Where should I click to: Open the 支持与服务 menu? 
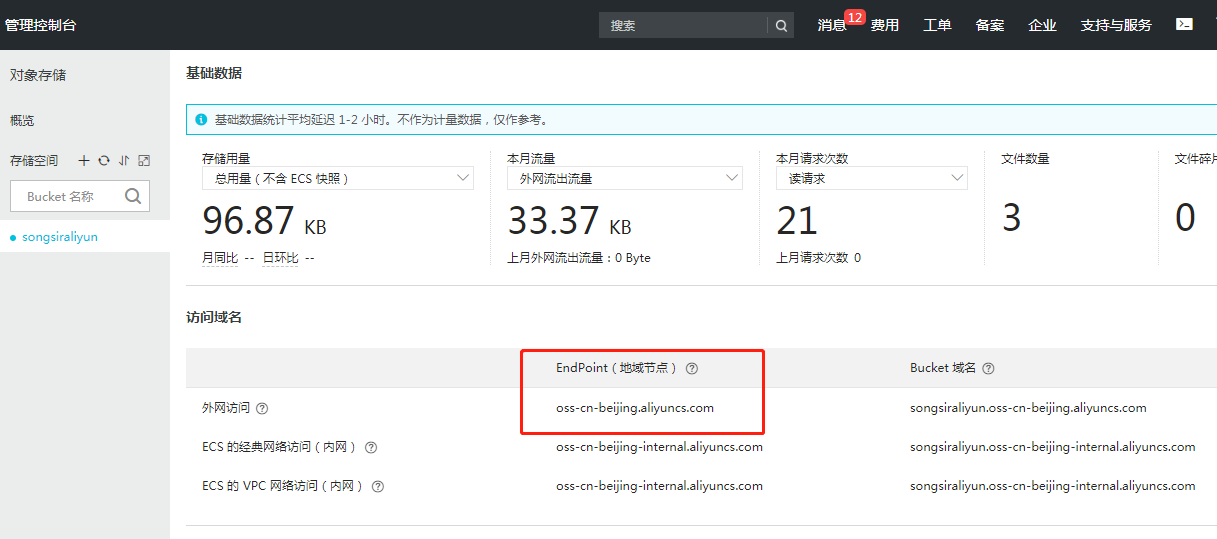(1116, 25)
